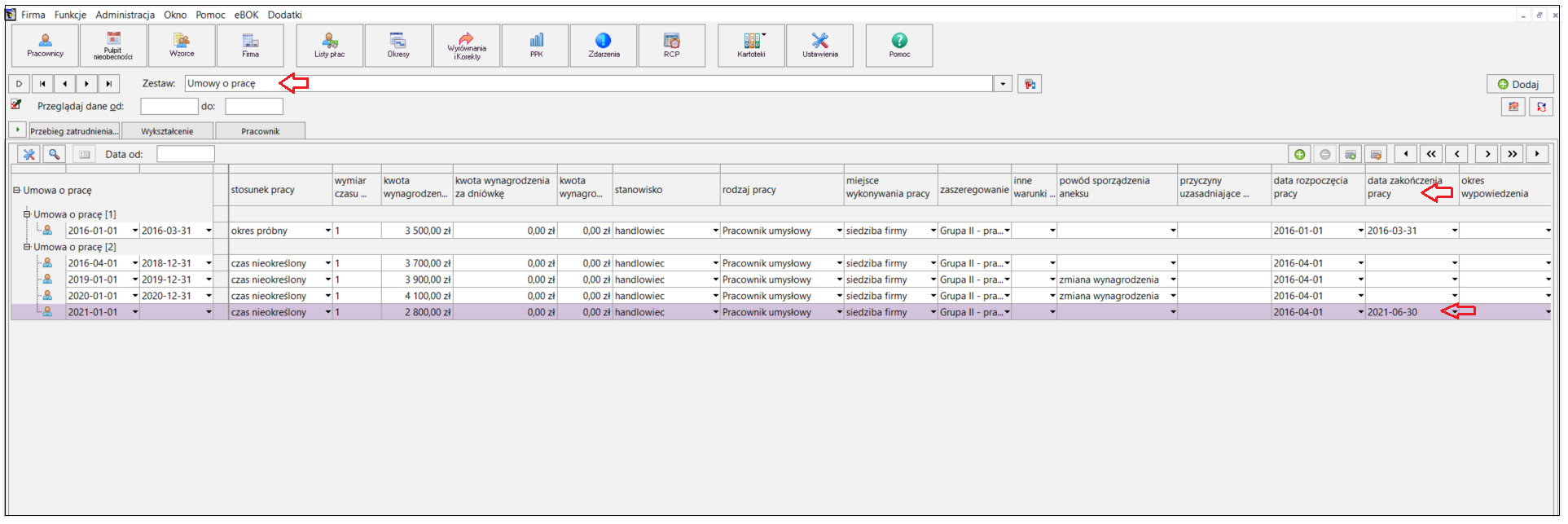Open the Administracja menu
The image size is (1568, 524).
(125, 15)
